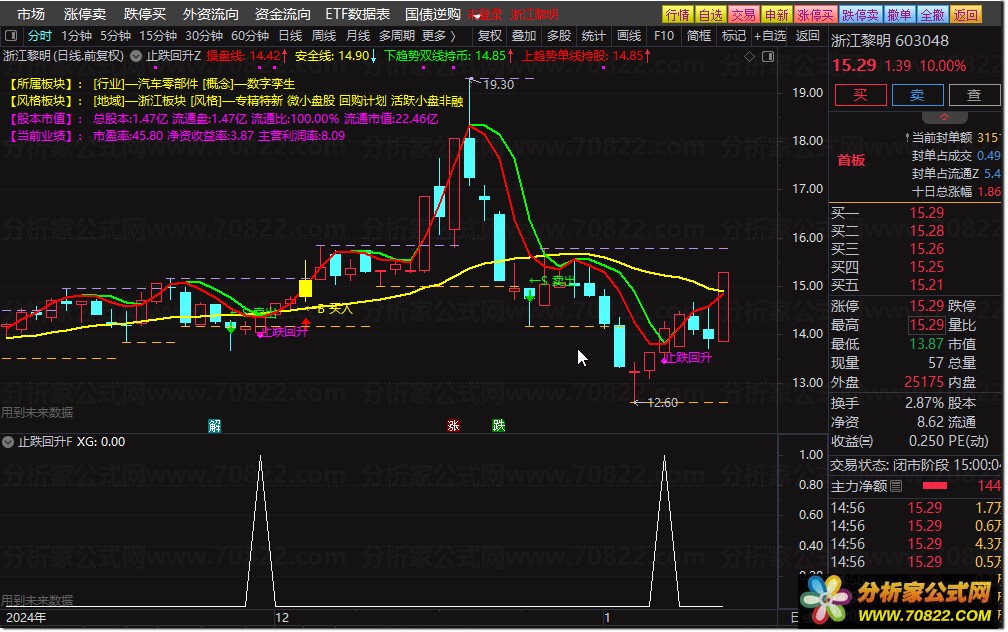
Task: Click the 净资 8.62 value
Action: [930, 422]
